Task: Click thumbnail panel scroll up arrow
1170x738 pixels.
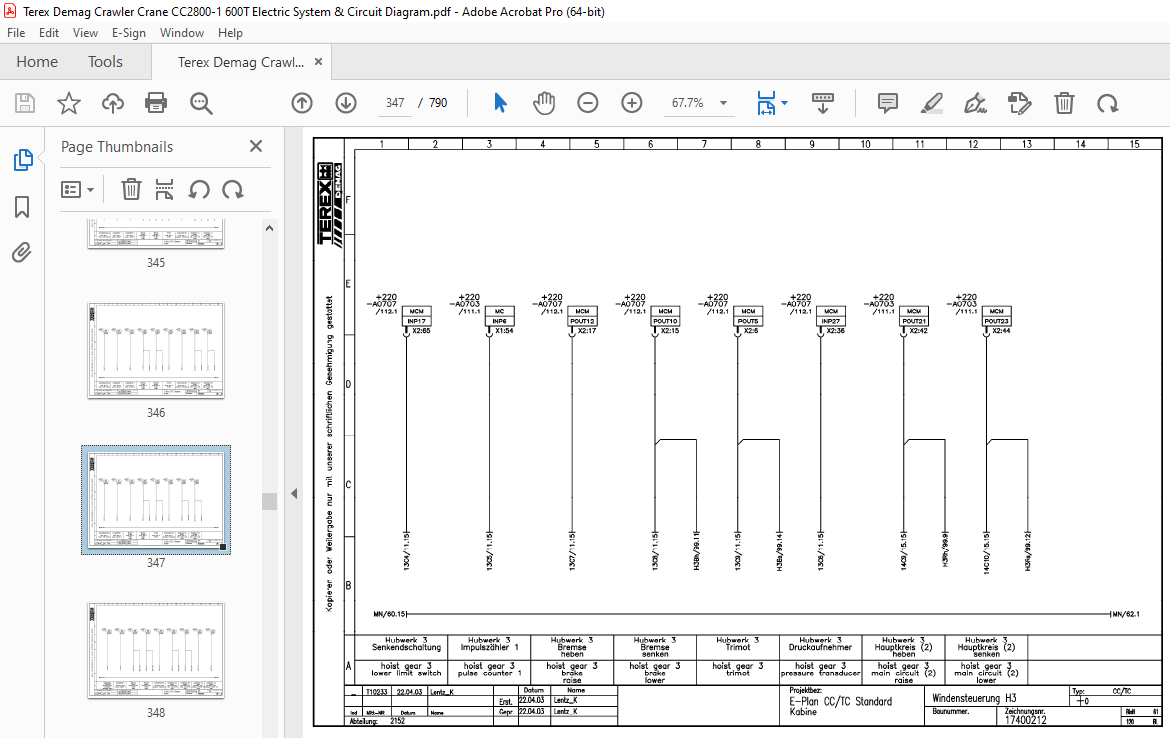Action: click(x=269, y=228)
